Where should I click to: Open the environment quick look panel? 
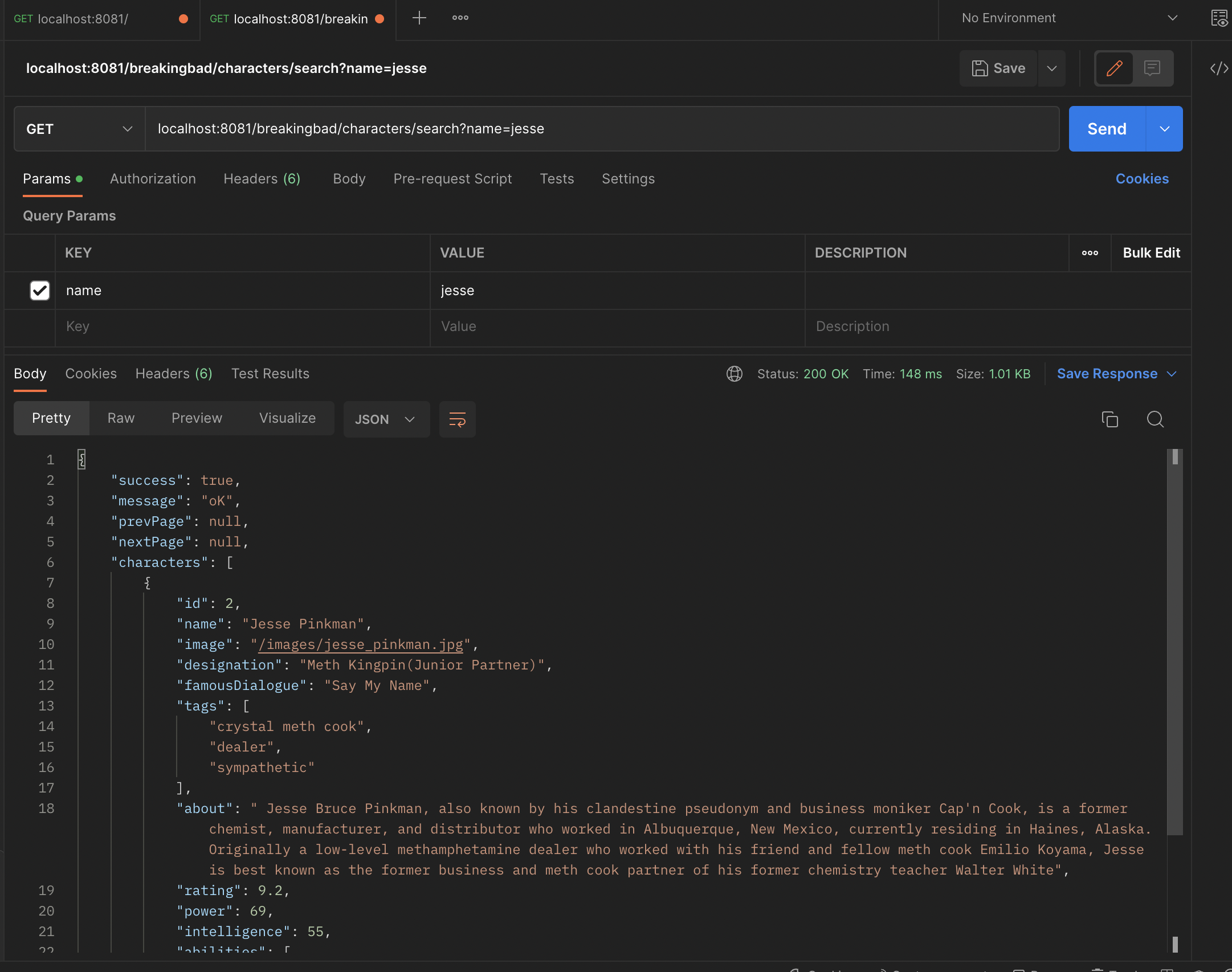pos(1219,18)
